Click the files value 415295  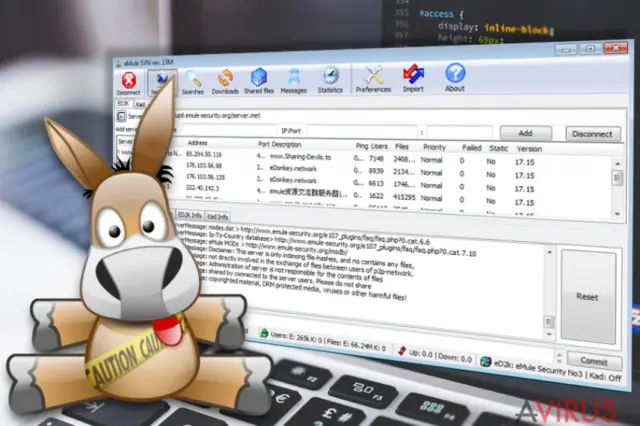[x=404, y=197]
